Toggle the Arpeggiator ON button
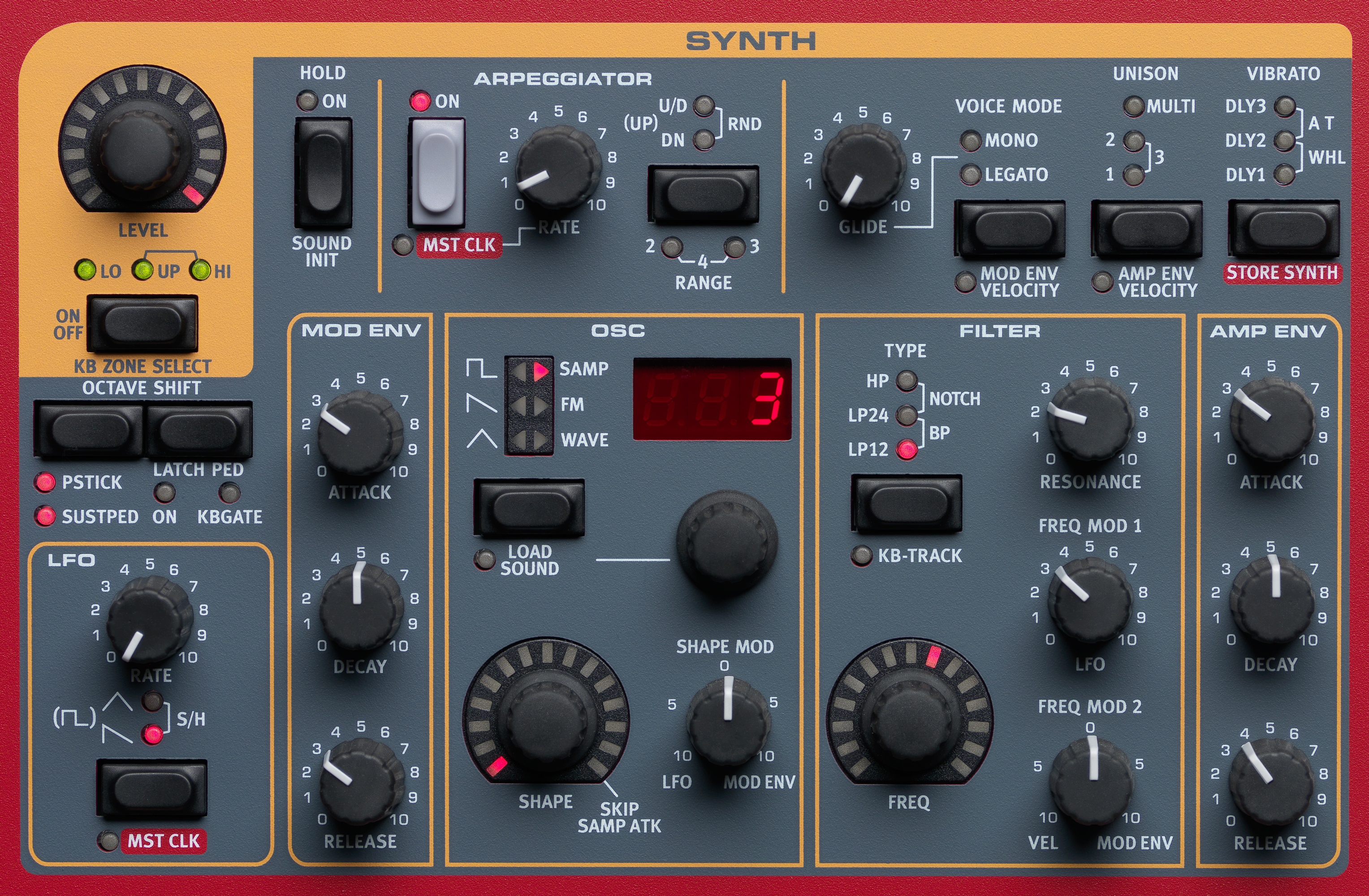The image size is (1369, 896). click(x=436, y=172)
